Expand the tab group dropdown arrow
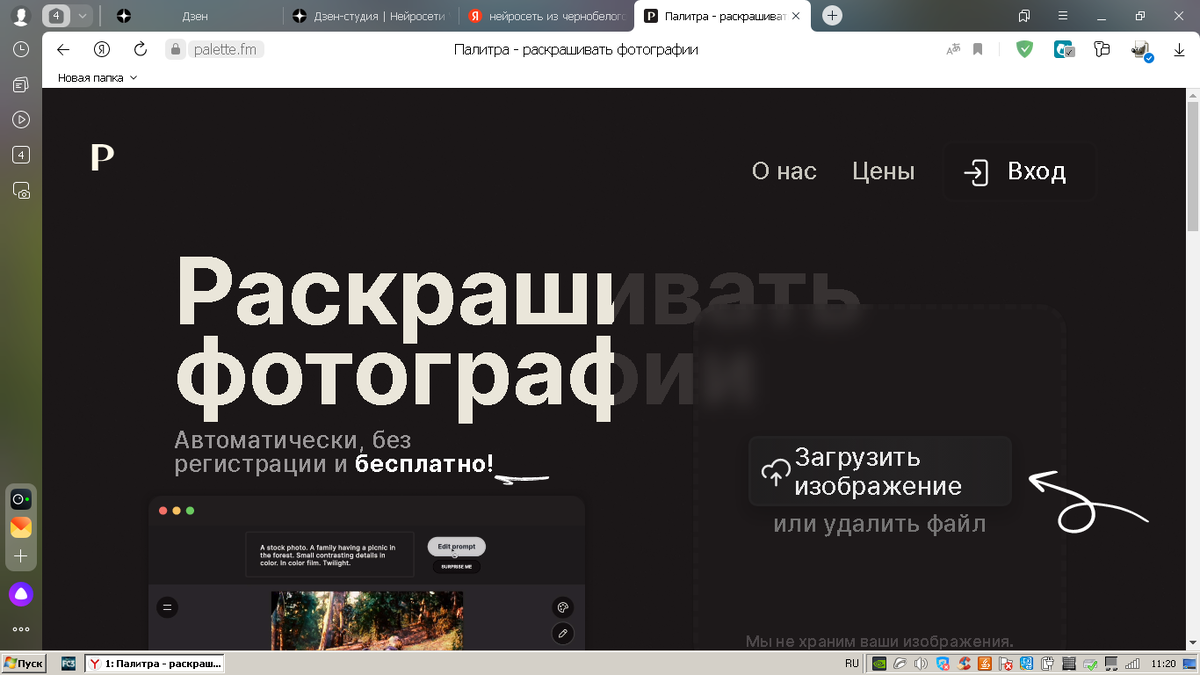The image size is (1200, 675). coord(82,16)
